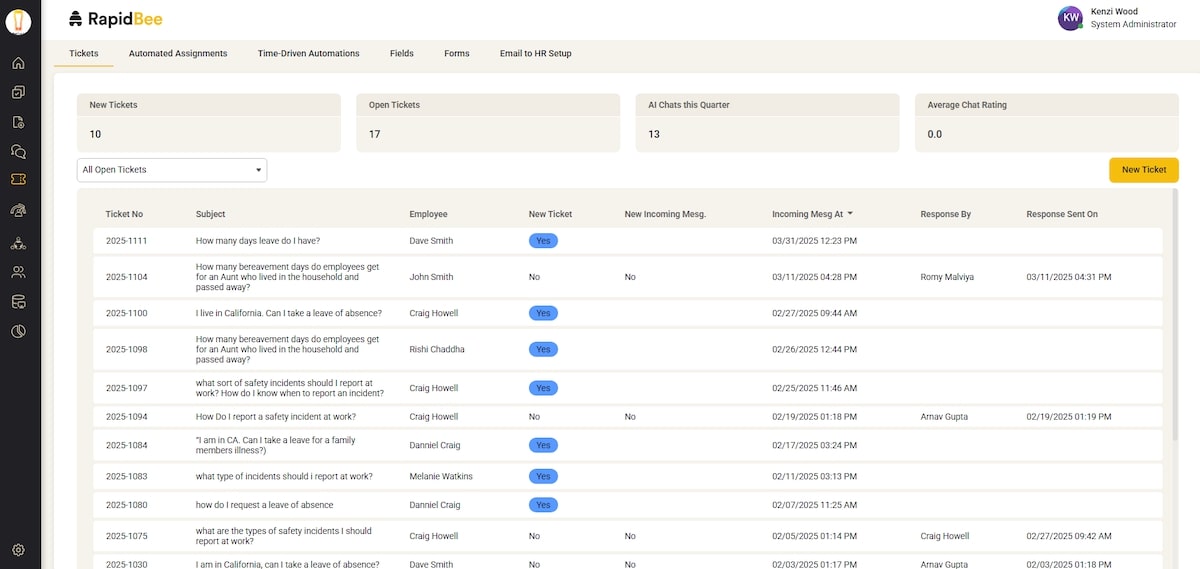The image size is (1200, 569).
Task: Open the Email to HR Setup tab
Action: click(x=536, y=53)
